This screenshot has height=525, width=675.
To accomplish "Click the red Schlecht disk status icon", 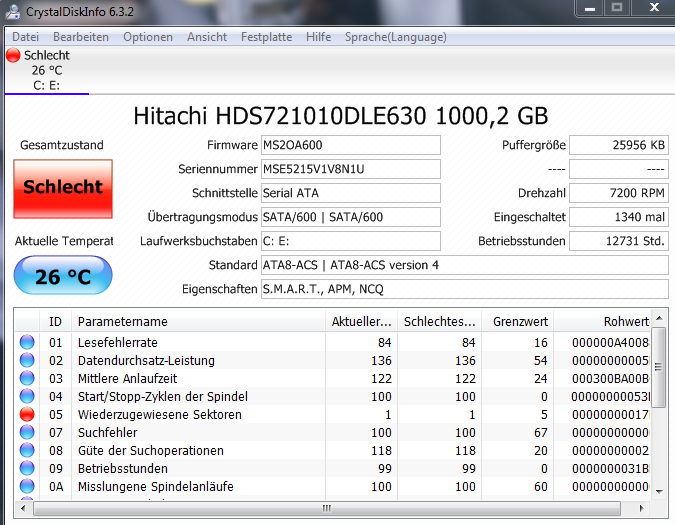I will pyautogui.click(x=13, y=55).
